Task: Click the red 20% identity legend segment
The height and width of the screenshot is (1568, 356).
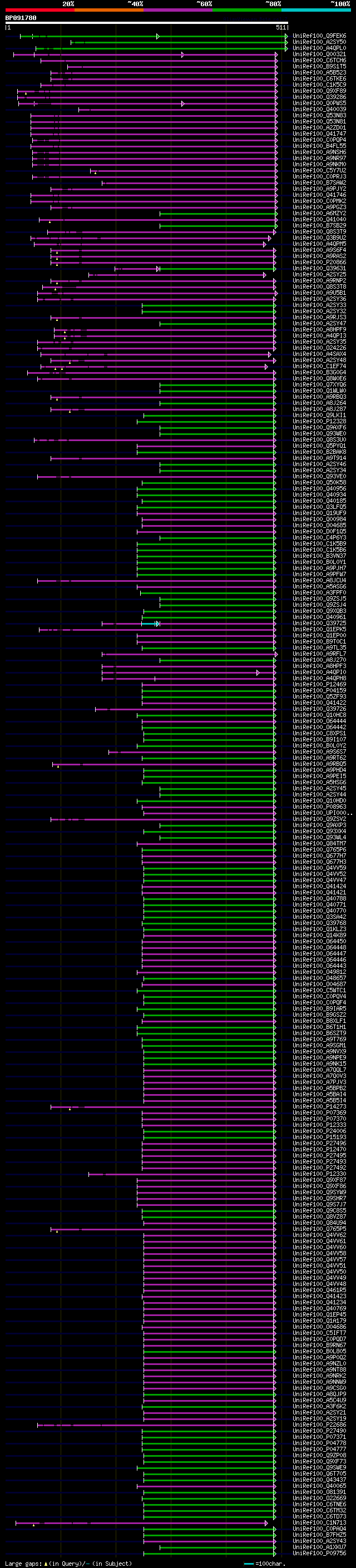Action: [39, 10]
